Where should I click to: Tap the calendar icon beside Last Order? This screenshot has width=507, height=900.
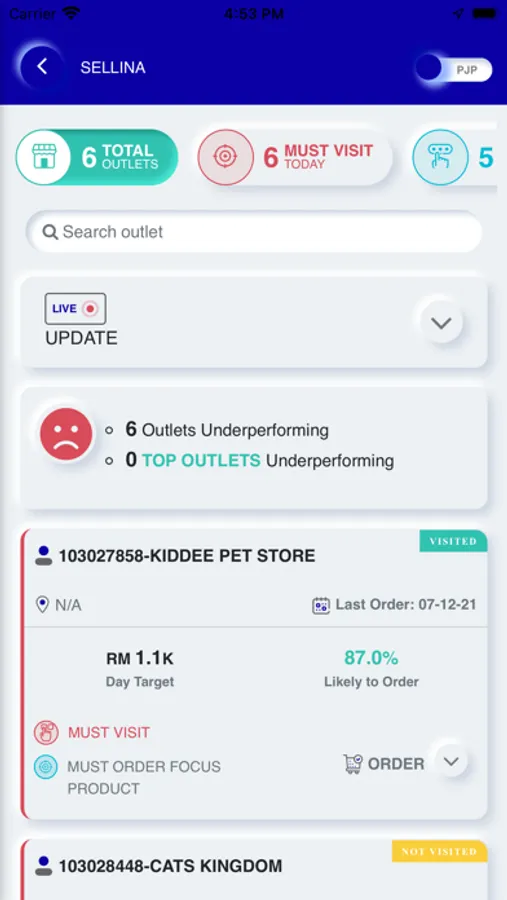tap(321, 606)
